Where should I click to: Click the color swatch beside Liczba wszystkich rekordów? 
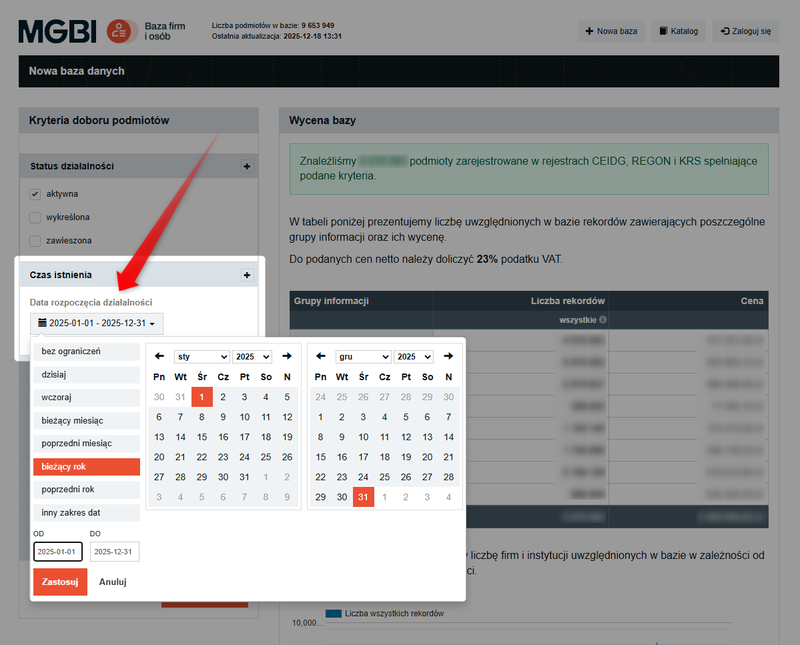(x=334, y=614)
